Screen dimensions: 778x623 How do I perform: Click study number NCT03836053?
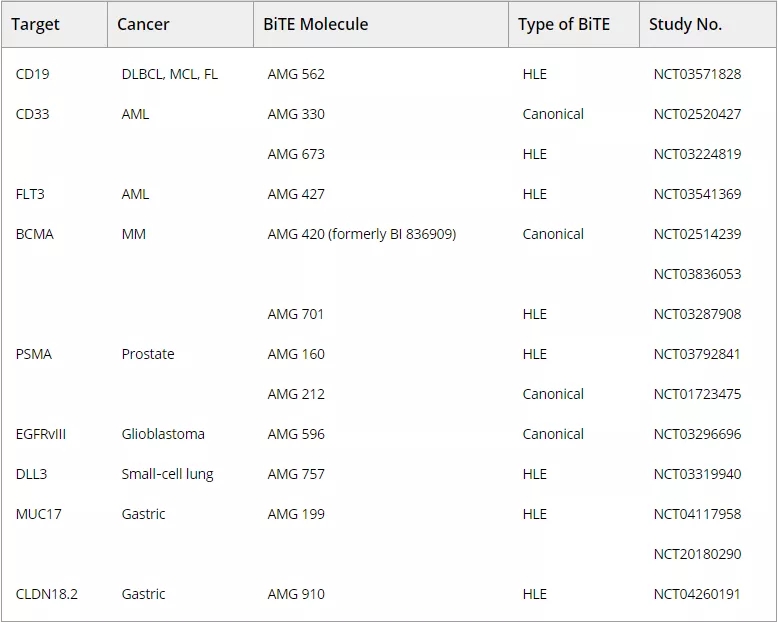697,274
